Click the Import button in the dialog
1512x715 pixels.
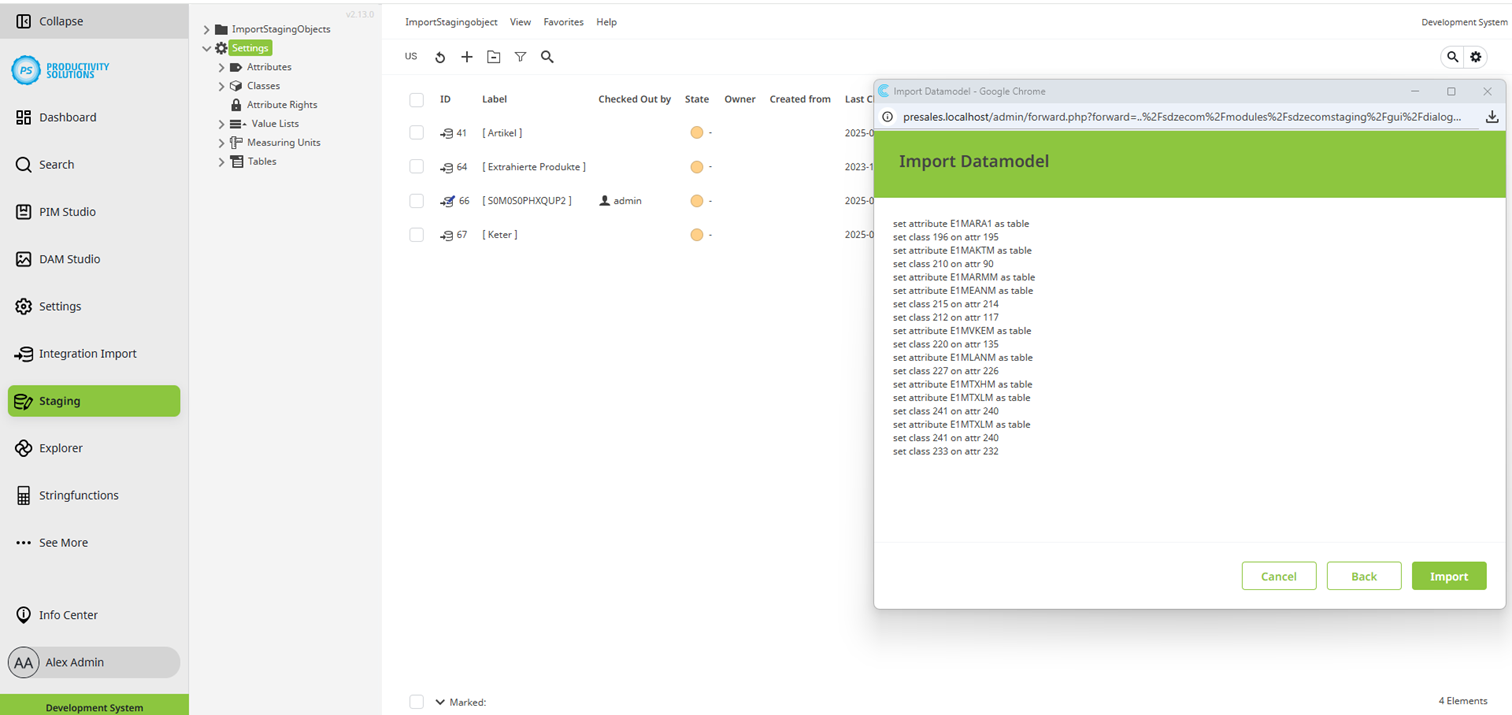1449,576
